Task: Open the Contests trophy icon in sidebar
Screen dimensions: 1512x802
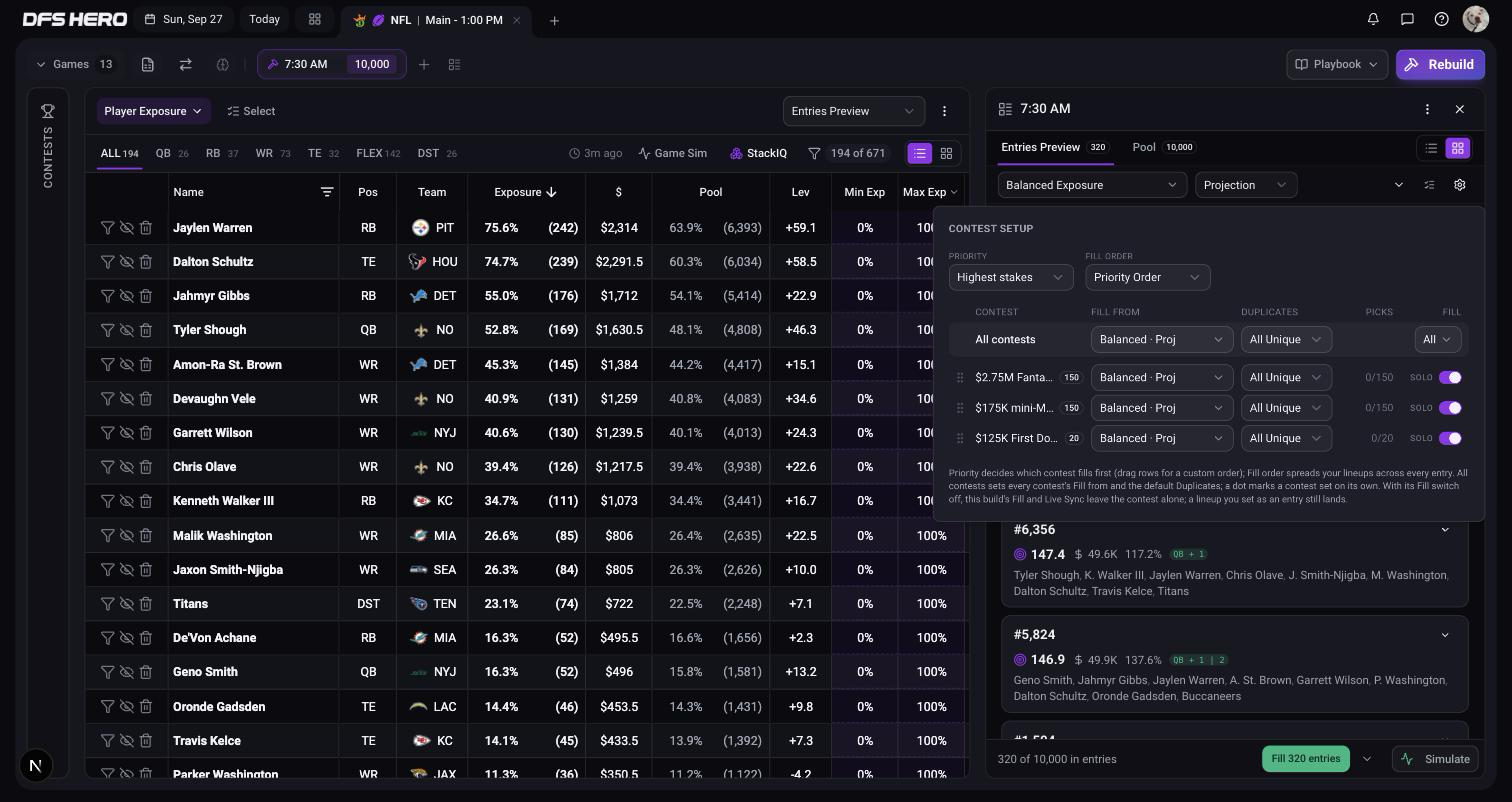Action: pyautogui.click(x=47, y=111)
